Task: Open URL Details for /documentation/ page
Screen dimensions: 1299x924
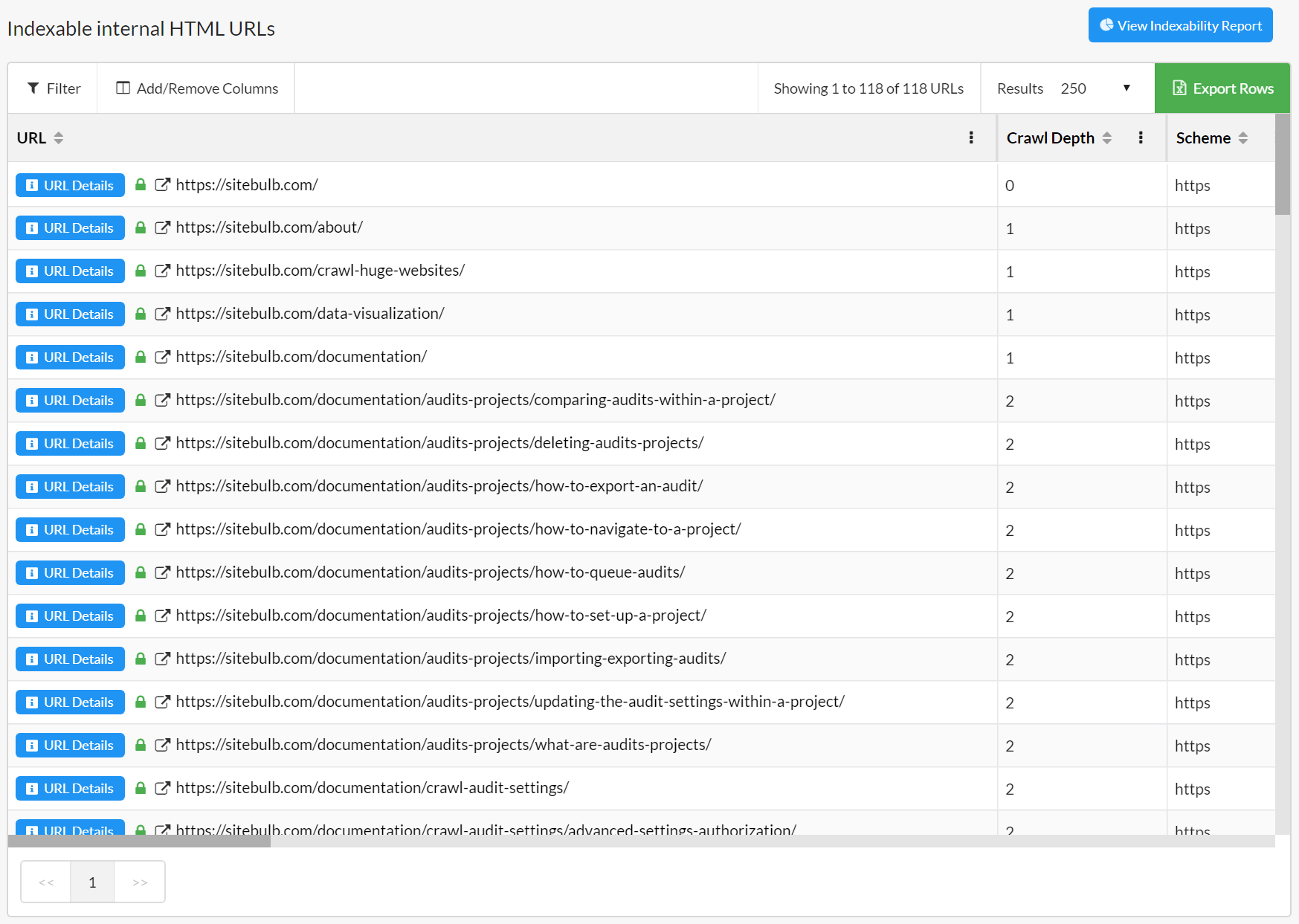Action: [70, 358]
